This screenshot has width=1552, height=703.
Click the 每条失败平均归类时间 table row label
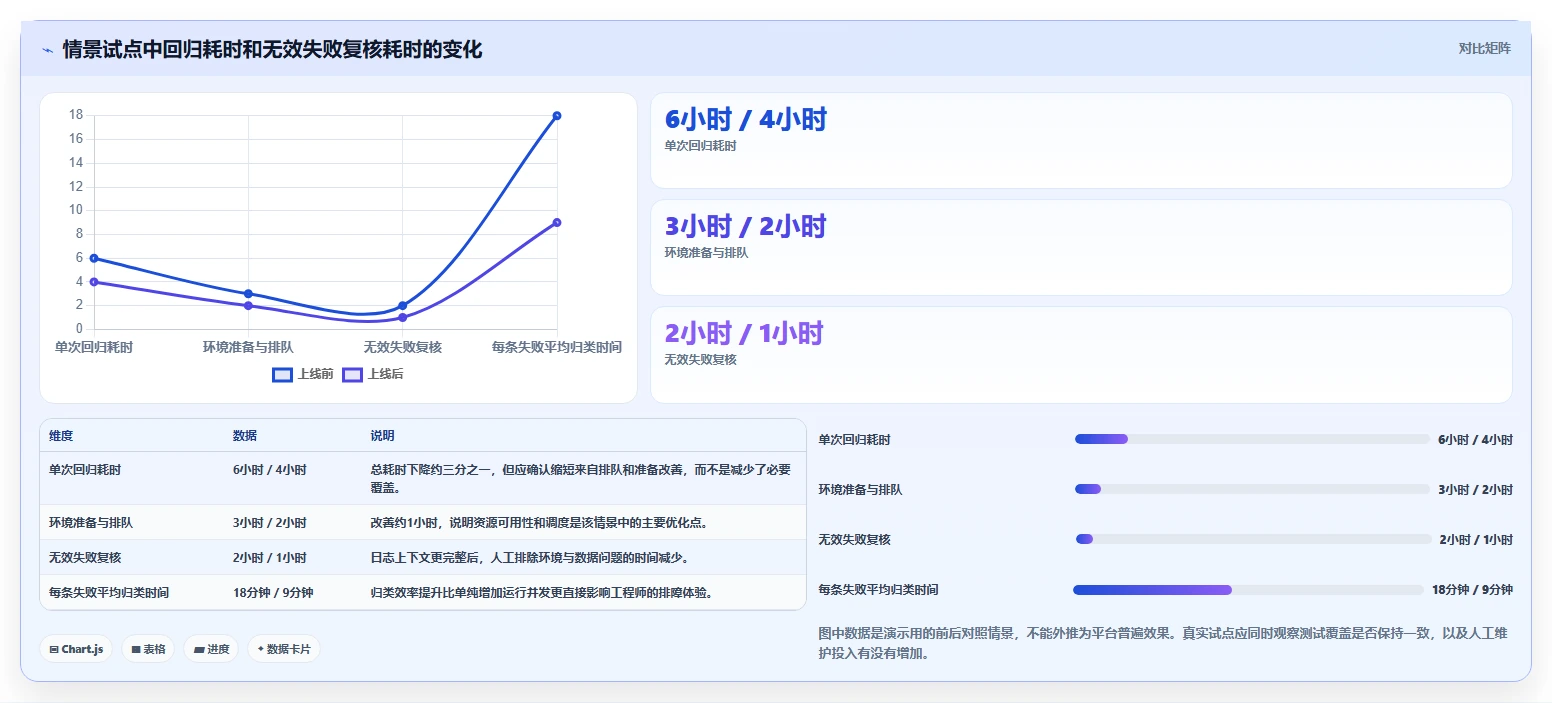[109, 592]
